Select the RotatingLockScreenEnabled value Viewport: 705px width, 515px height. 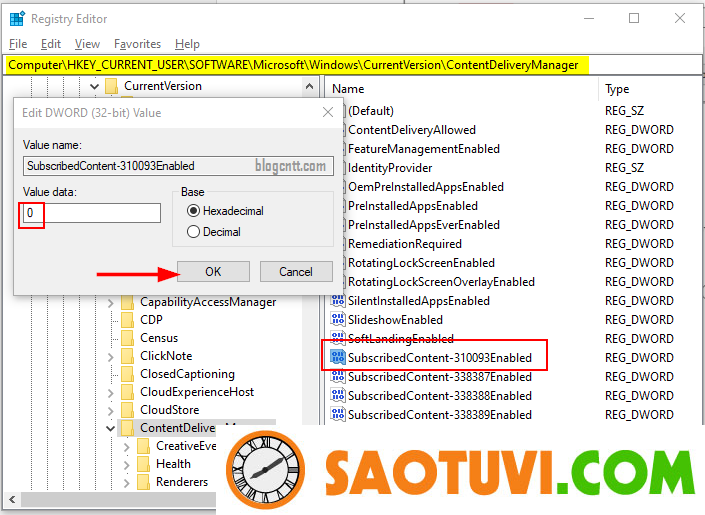tap(421, 262)
